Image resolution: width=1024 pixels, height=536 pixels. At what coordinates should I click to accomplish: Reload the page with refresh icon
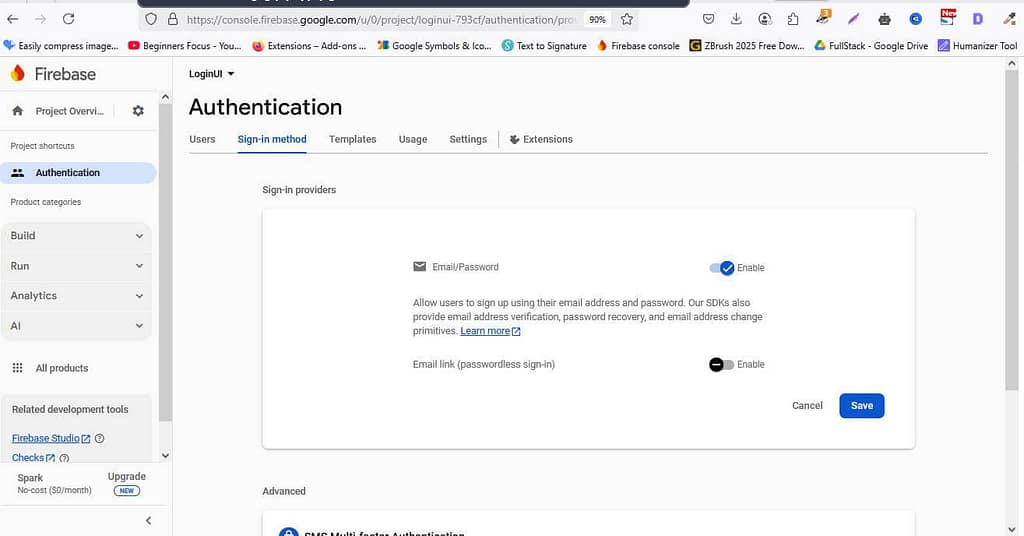(69, 19)
